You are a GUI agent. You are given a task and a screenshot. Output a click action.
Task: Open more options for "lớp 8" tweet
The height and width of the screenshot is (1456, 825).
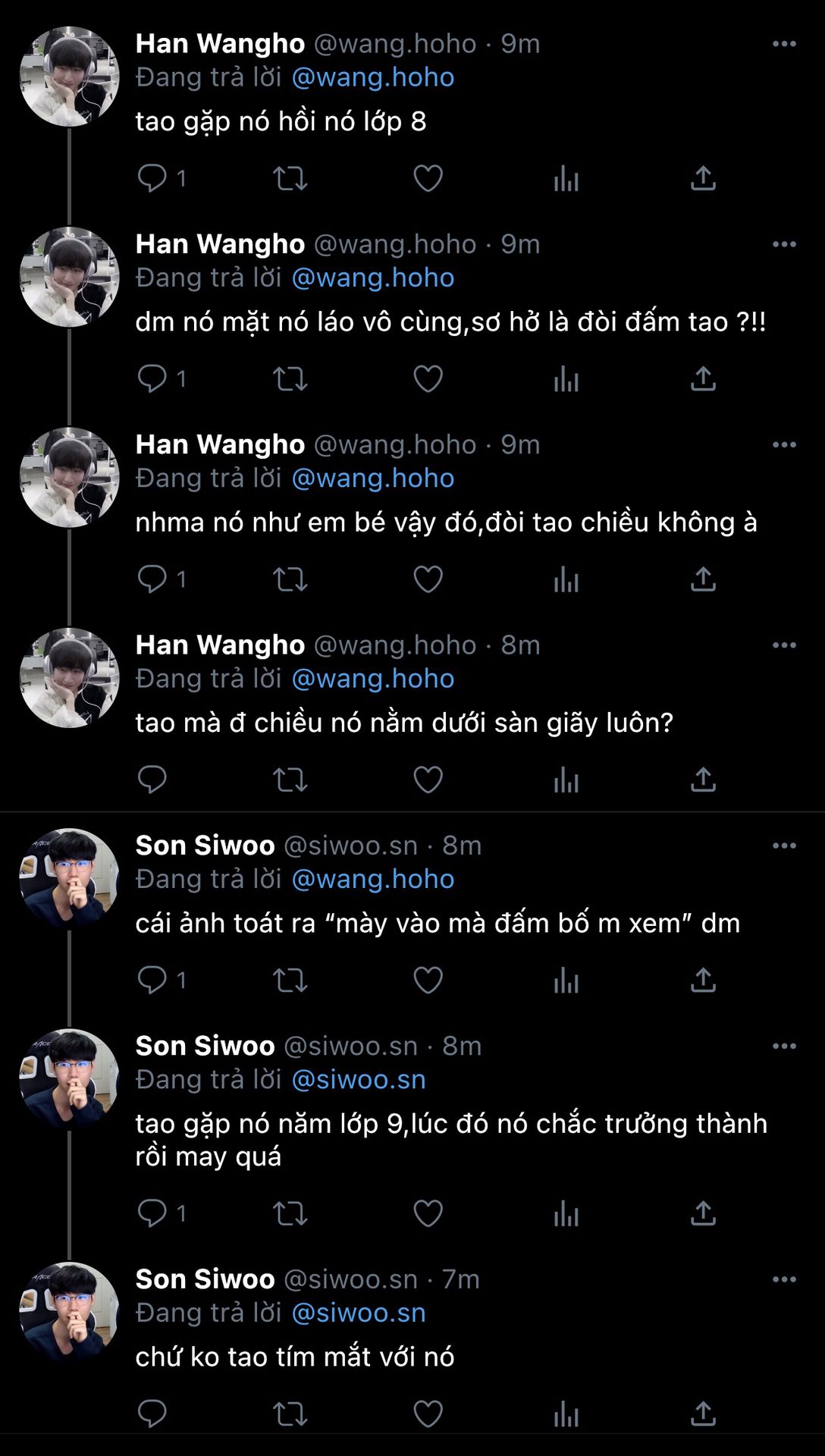pos(784,44)
